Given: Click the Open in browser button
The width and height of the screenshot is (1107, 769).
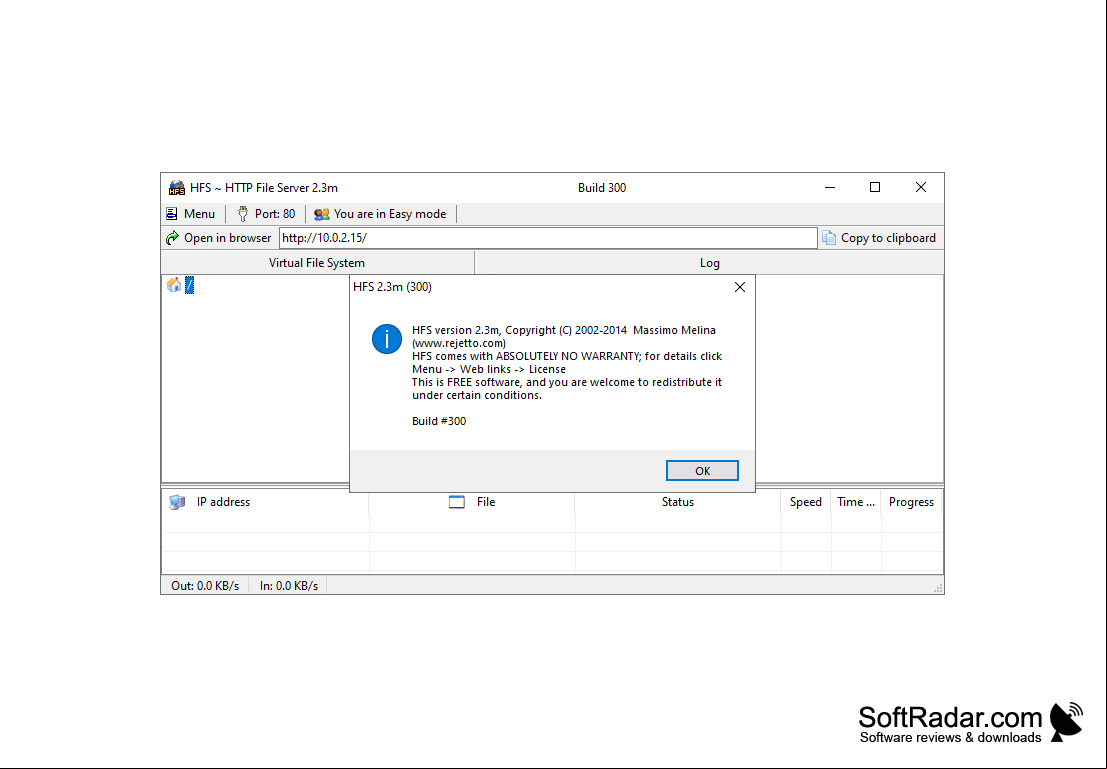Looking at the screenshot, I should click(x=219, y=238).
